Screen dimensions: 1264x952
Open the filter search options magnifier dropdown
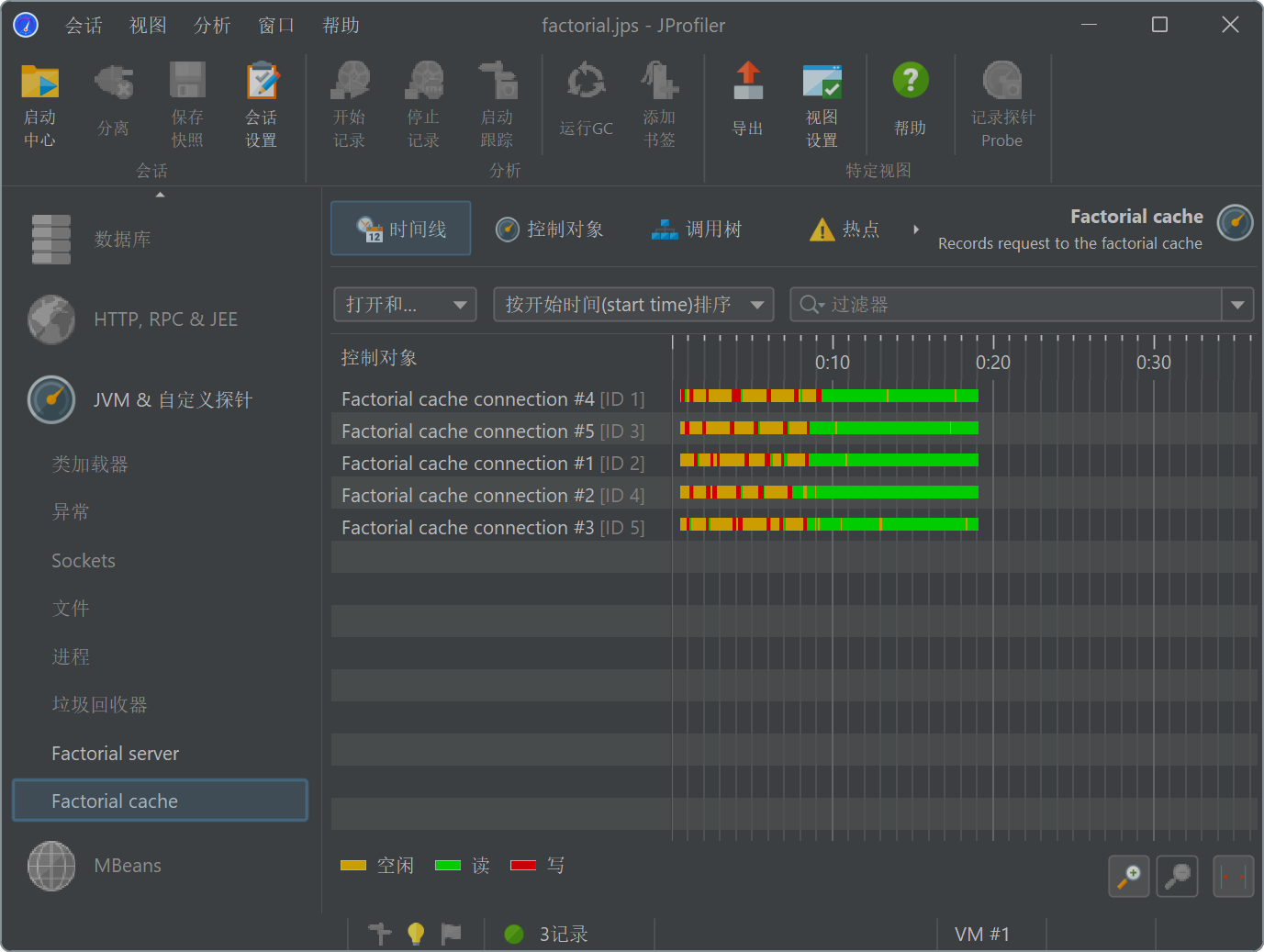click(x=811, y=305)
